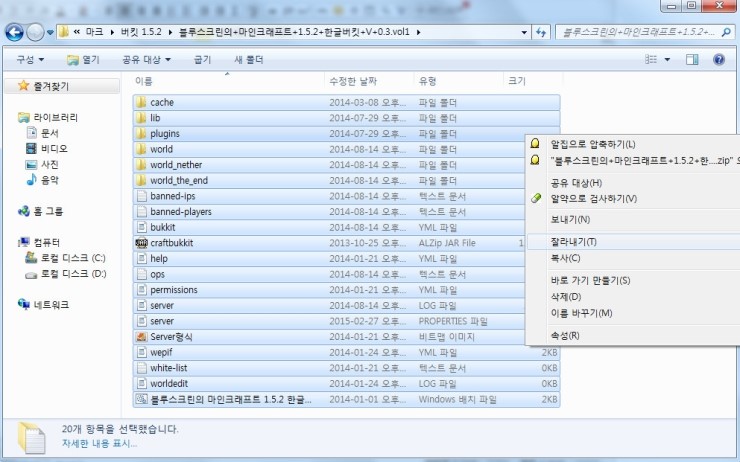
Task: Open the 구성 dropdown menu
Action: point(30,59)
